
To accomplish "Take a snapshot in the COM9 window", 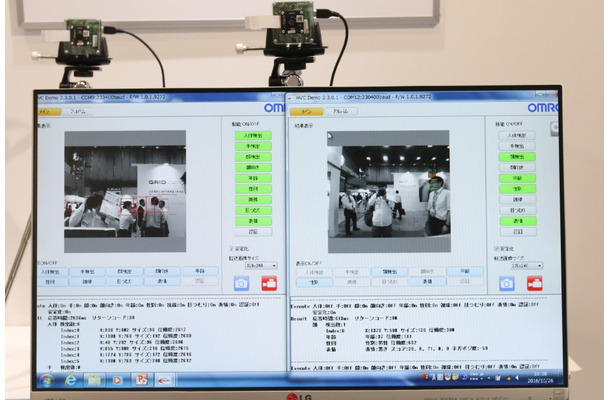I will (x=241, y=283).
